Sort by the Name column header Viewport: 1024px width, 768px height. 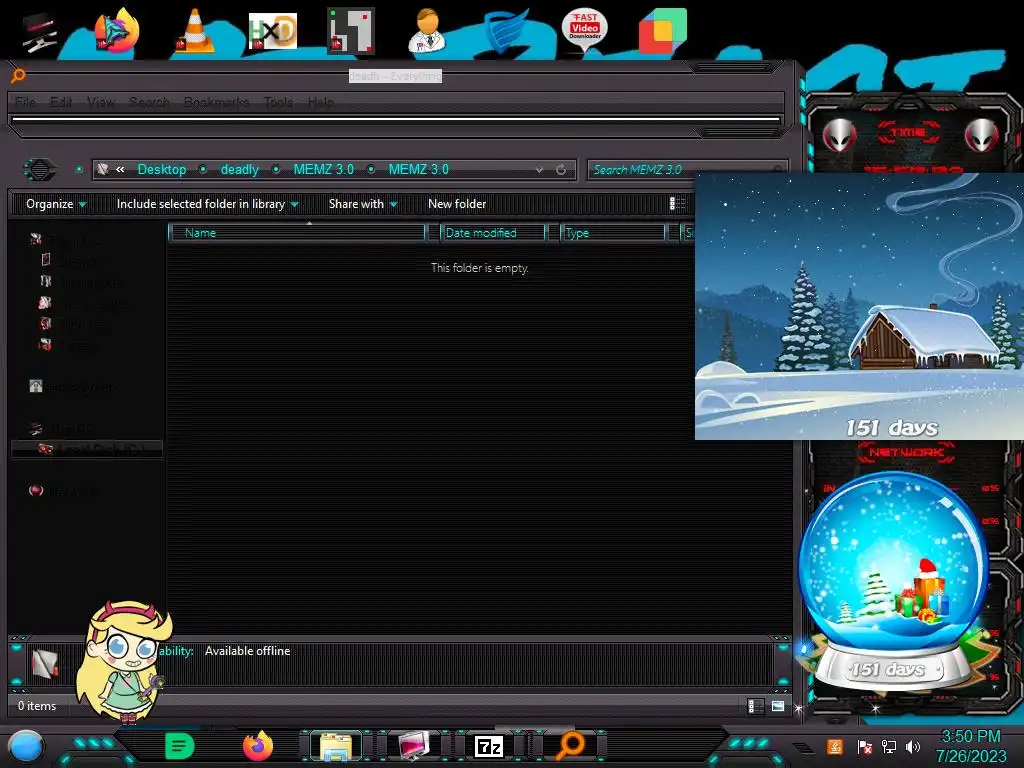click(297, 232)
